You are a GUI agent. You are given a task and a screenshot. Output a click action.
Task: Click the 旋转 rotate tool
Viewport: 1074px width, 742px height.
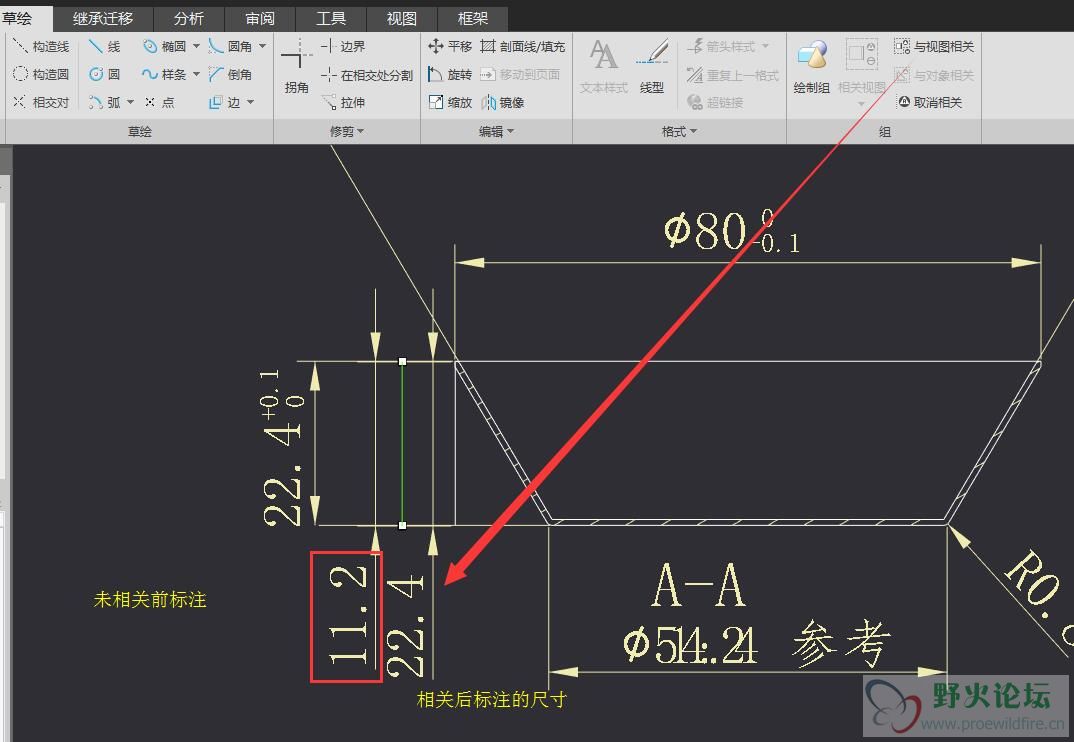point(450,74)
